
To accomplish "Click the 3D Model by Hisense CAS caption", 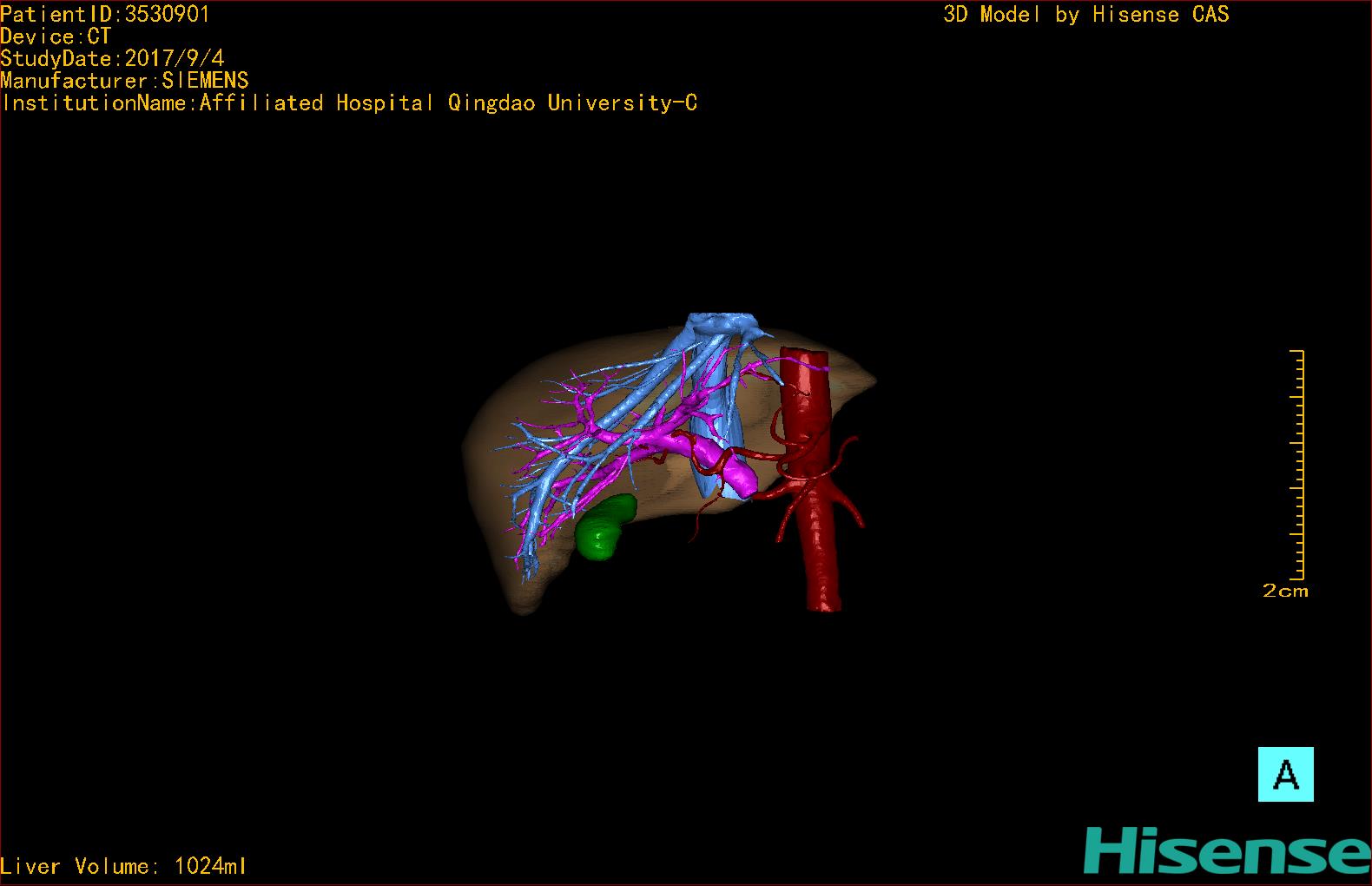I will (1086, 14).
